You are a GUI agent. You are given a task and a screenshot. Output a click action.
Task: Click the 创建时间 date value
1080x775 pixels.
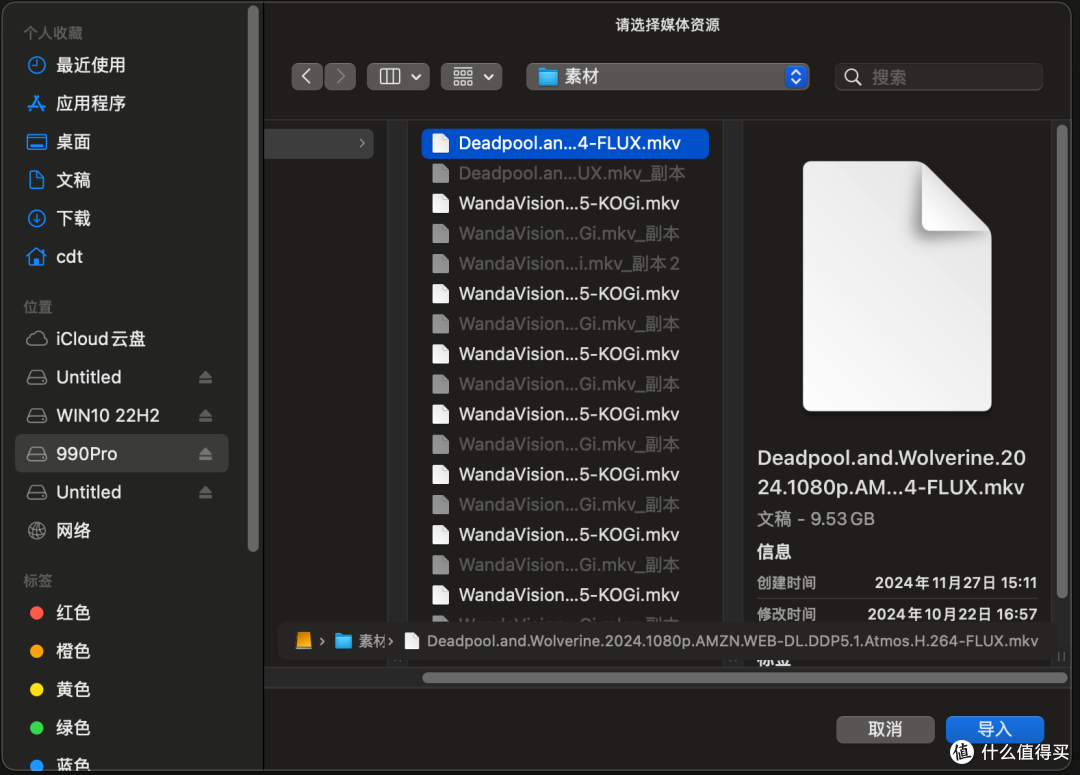(x=955, y=583)
